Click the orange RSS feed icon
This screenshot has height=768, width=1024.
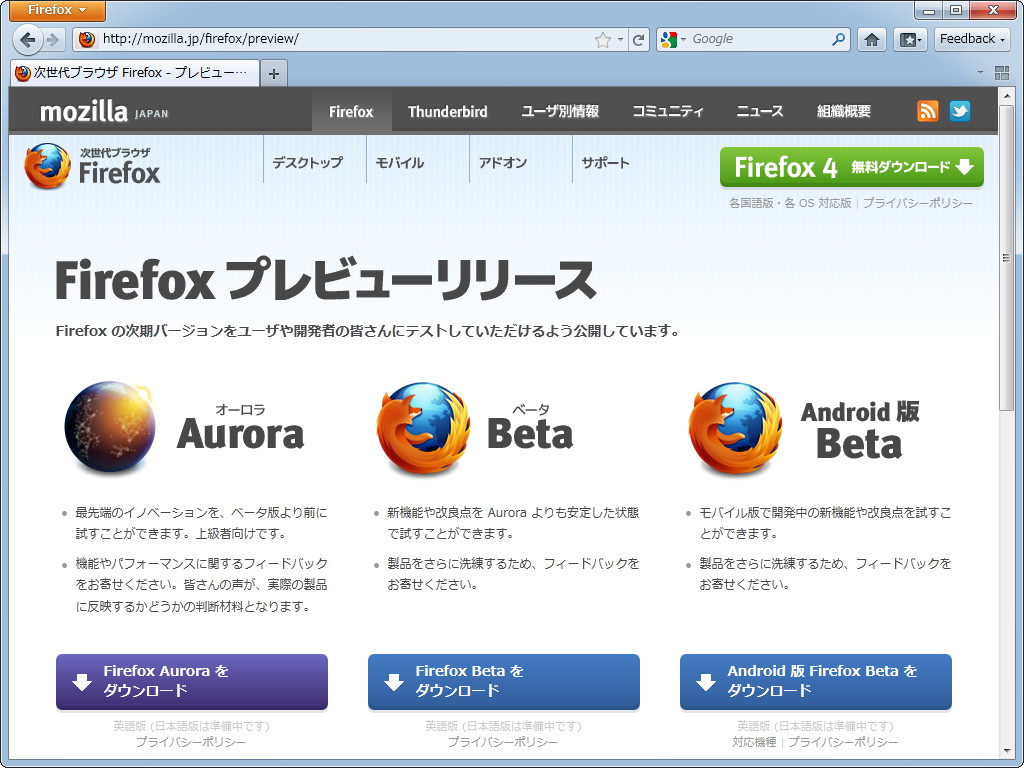pyautogui.click(x=927, y=110)
